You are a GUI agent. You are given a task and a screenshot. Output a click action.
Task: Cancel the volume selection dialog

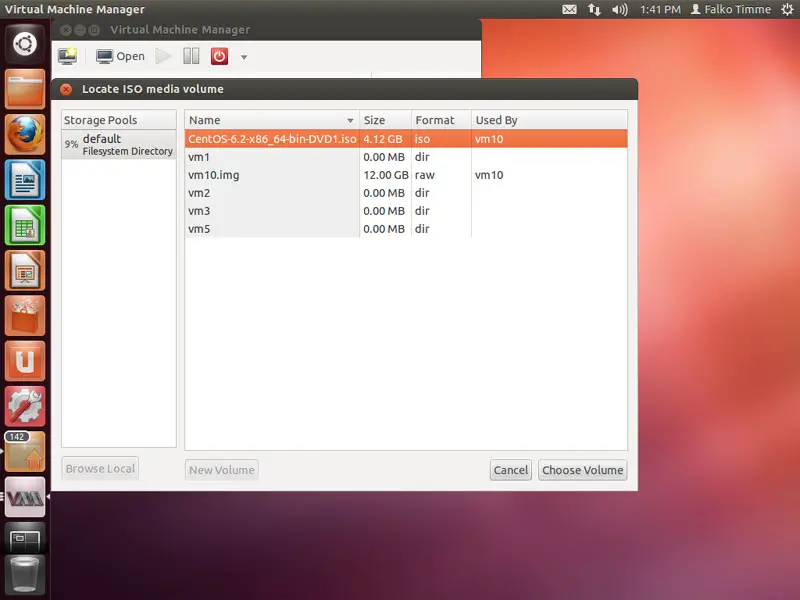(511, 470)
